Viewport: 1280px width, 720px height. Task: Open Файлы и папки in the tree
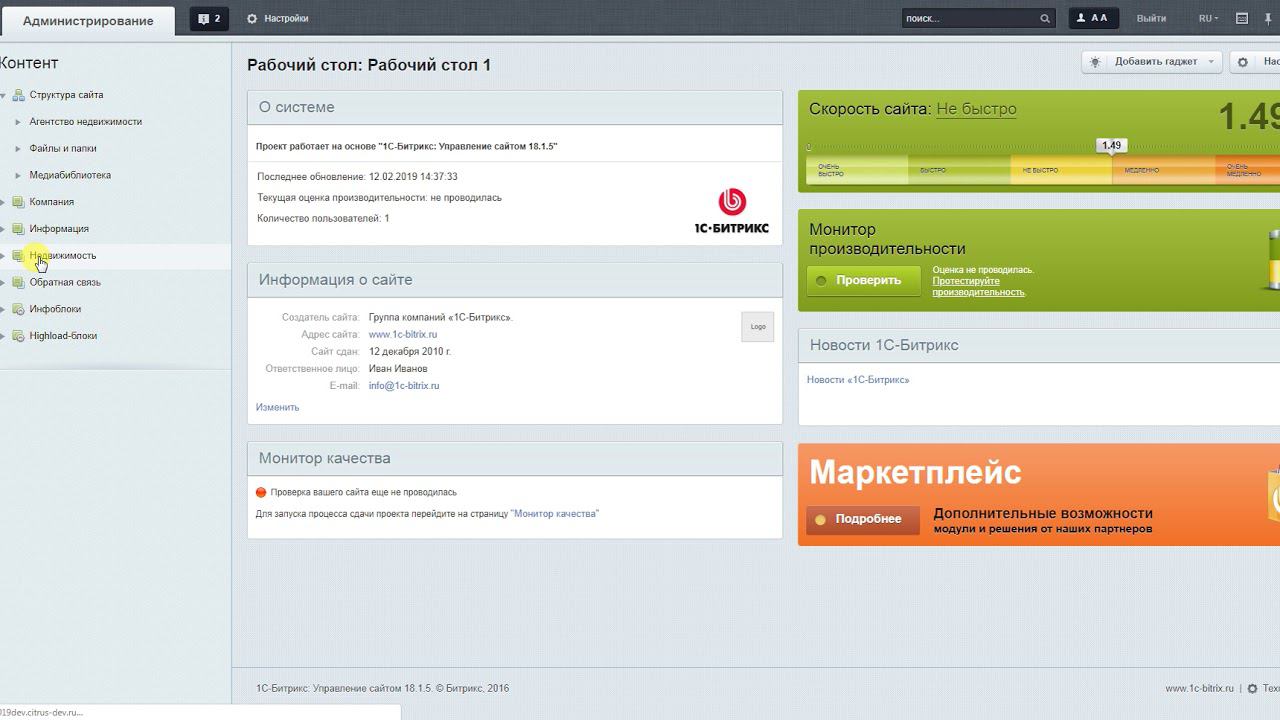click(63, 149)
